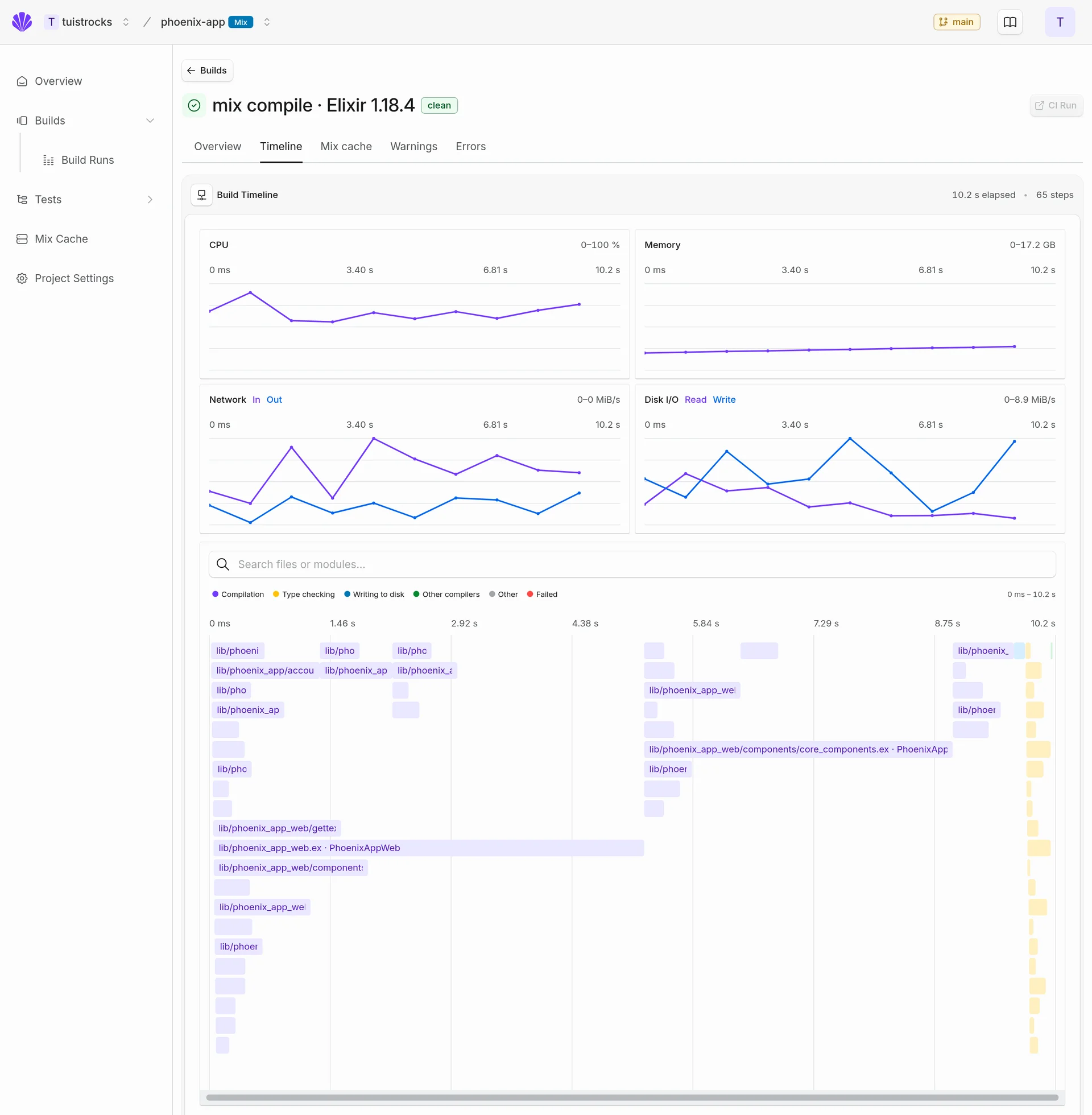This screenshot has height=1115, width=1092.
Task: Click the Tuist logo icon
Action: click(x=22, y=22)
